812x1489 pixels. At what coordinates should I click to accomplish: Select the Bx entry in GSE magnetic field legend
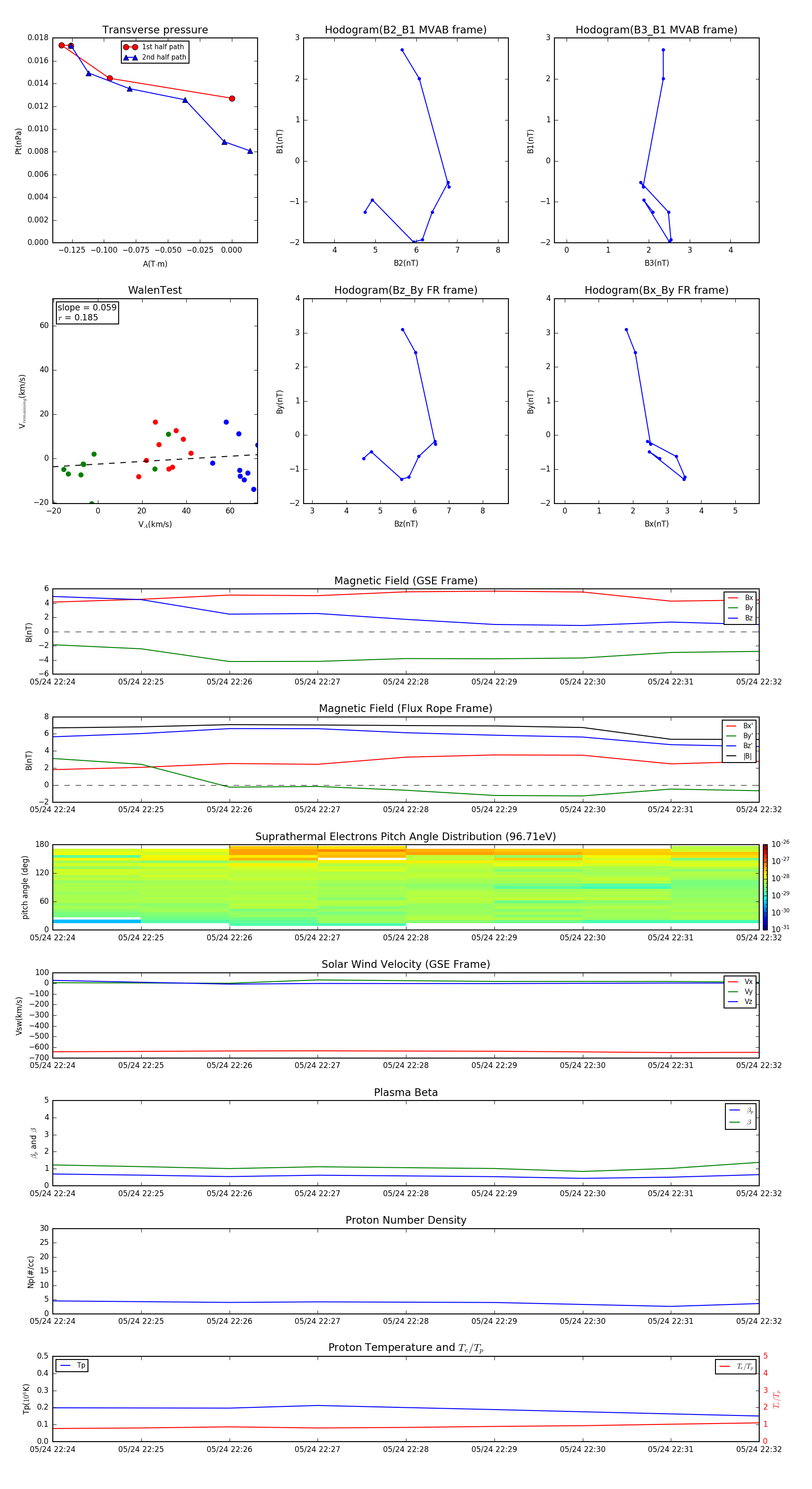tap(740, 598)
